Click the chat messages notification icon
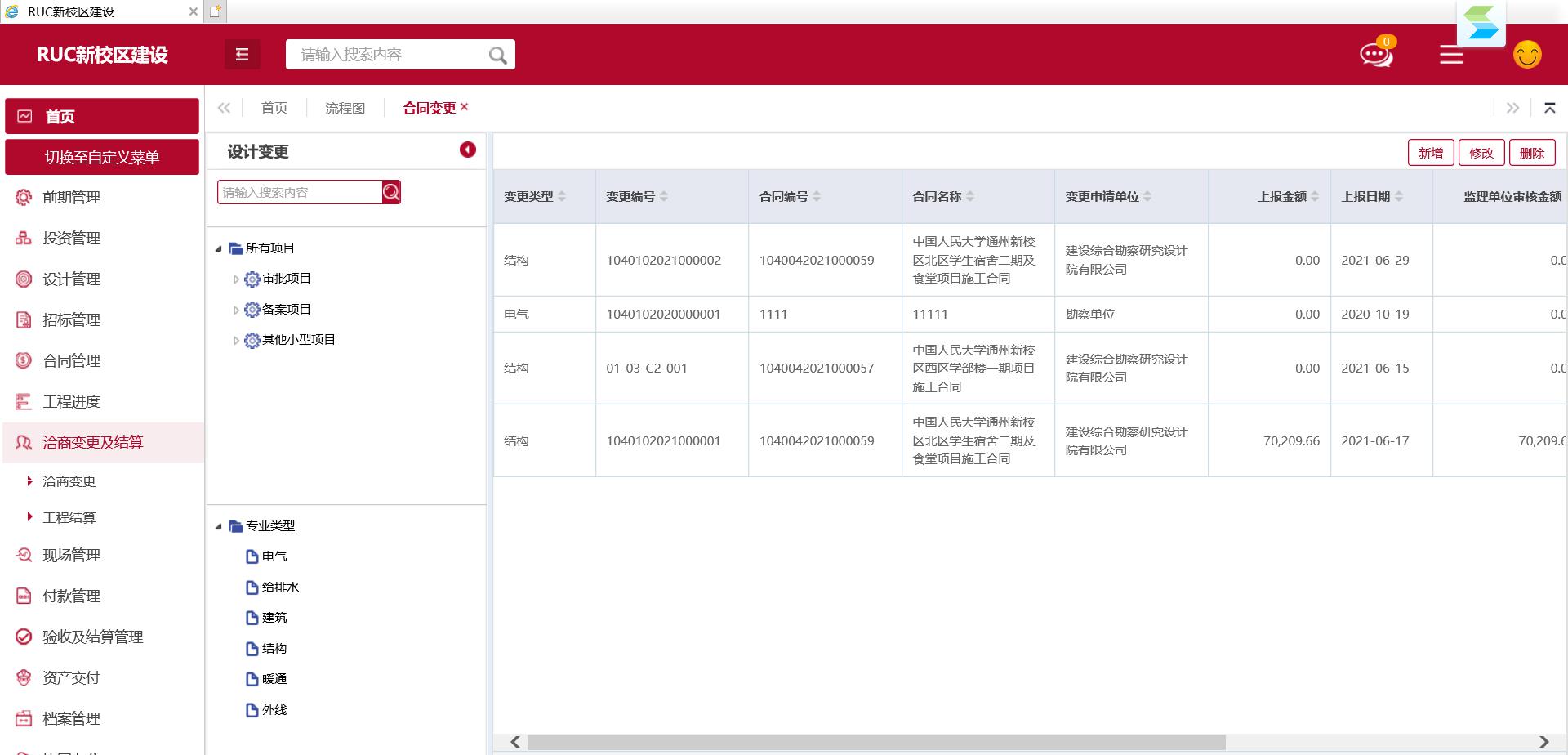The height and width of the screenshot is (755, 1568). [x=1375, y=55]
